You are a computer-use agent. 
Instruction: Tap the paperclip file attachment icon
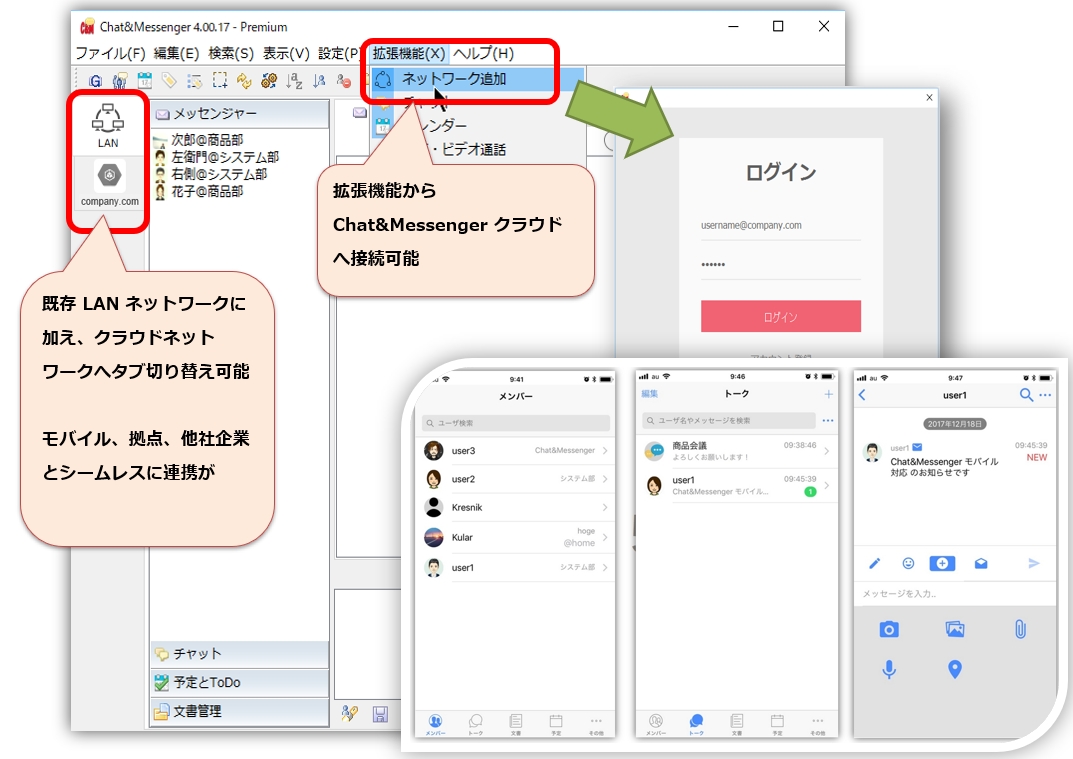pos(1020,629)
